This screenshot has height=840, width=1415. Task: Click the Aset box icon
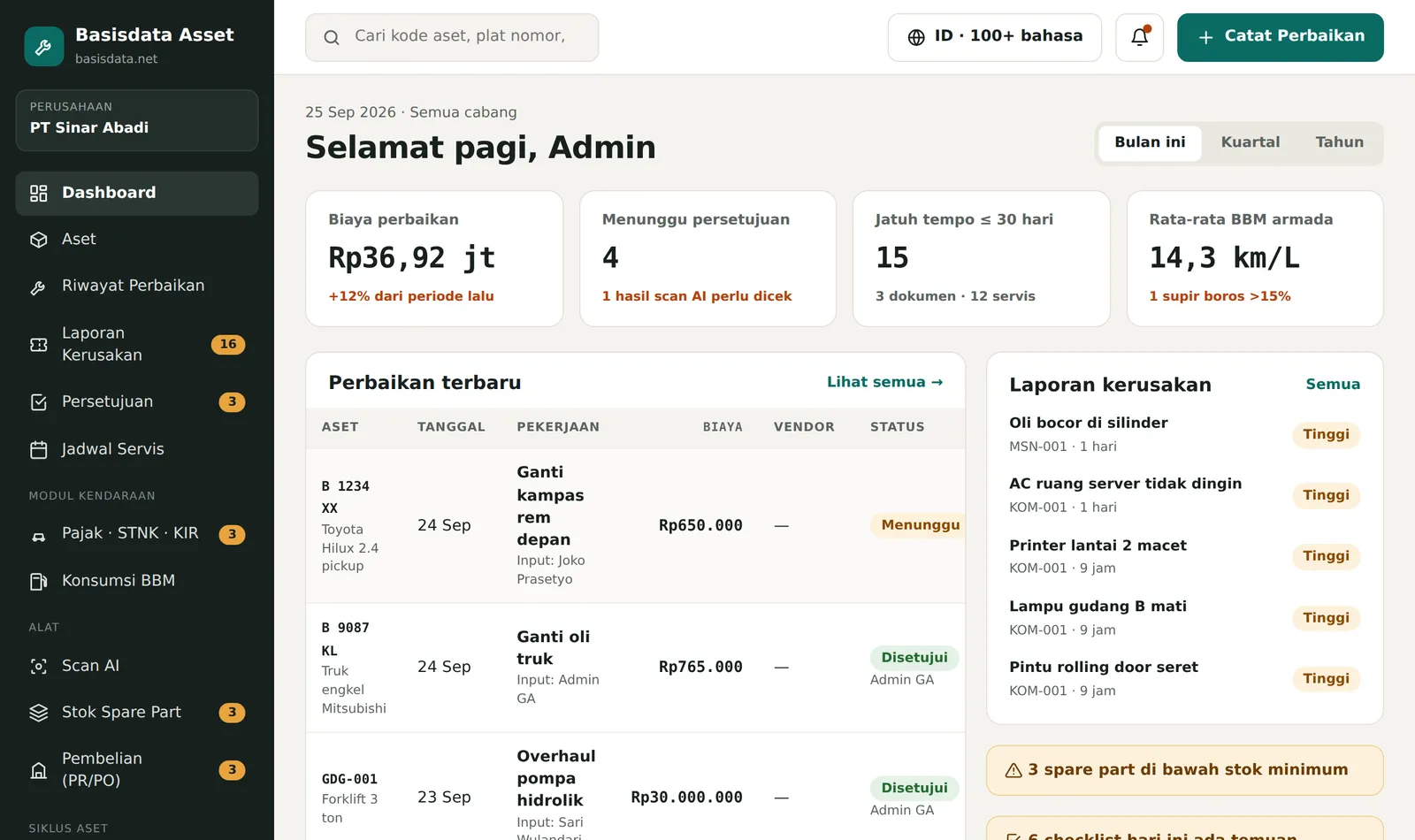[39, 240]
